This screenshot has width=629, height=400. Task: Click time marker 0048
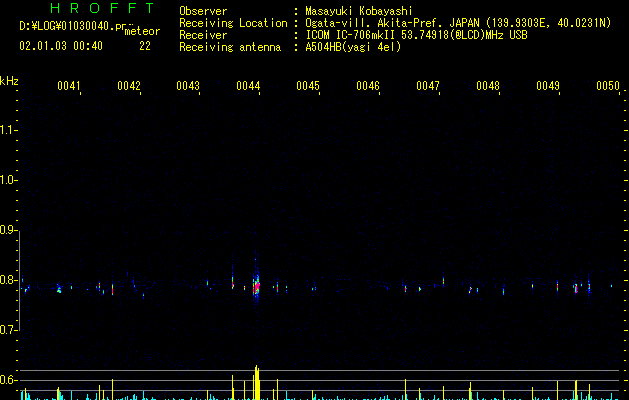tap(488, 85)
